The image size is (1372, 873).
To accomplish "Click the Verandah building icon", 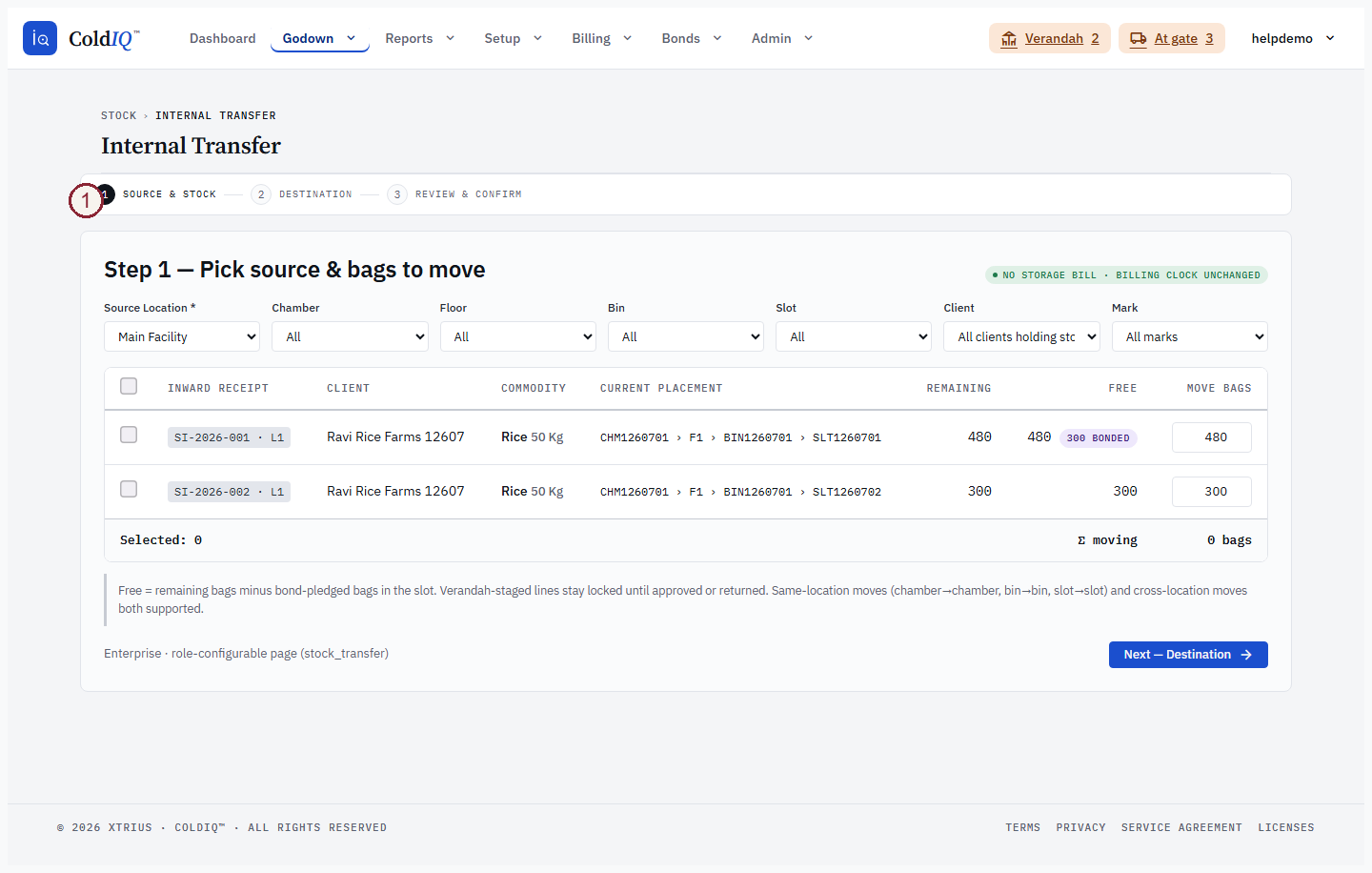I will [x=1009, y=39].
